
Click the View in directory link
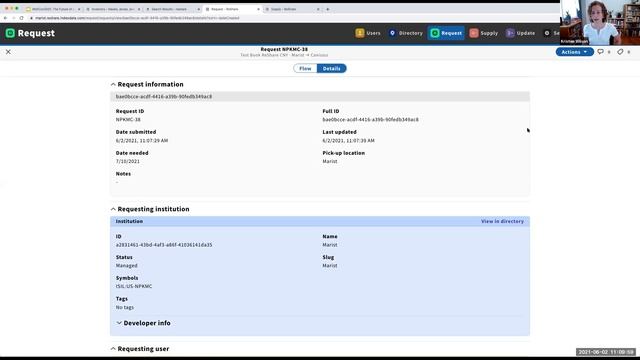[x=502, y=221]
